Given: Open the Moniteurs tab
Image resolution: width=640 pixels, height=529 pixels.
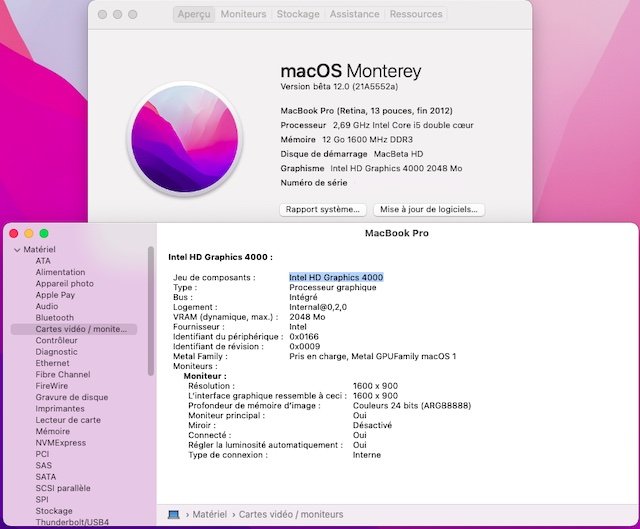Looking at the screenshot, I should click(243, 14).
